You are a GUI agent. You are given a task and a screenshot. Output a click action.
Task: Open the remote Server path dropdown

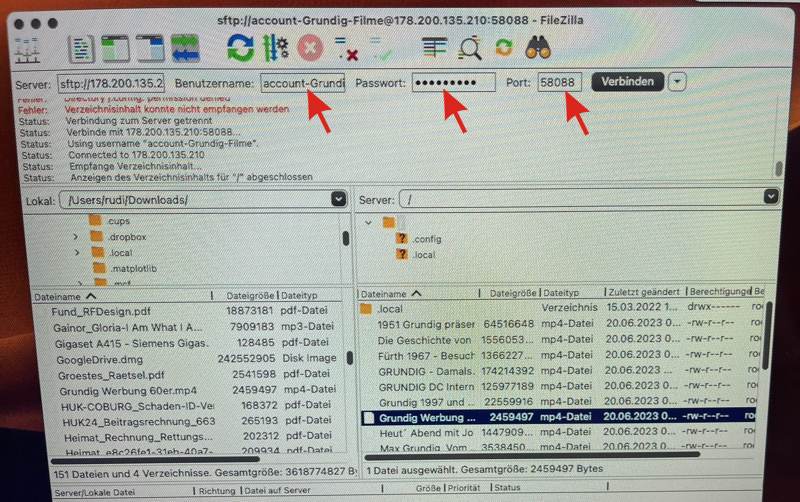coord(770,199)
